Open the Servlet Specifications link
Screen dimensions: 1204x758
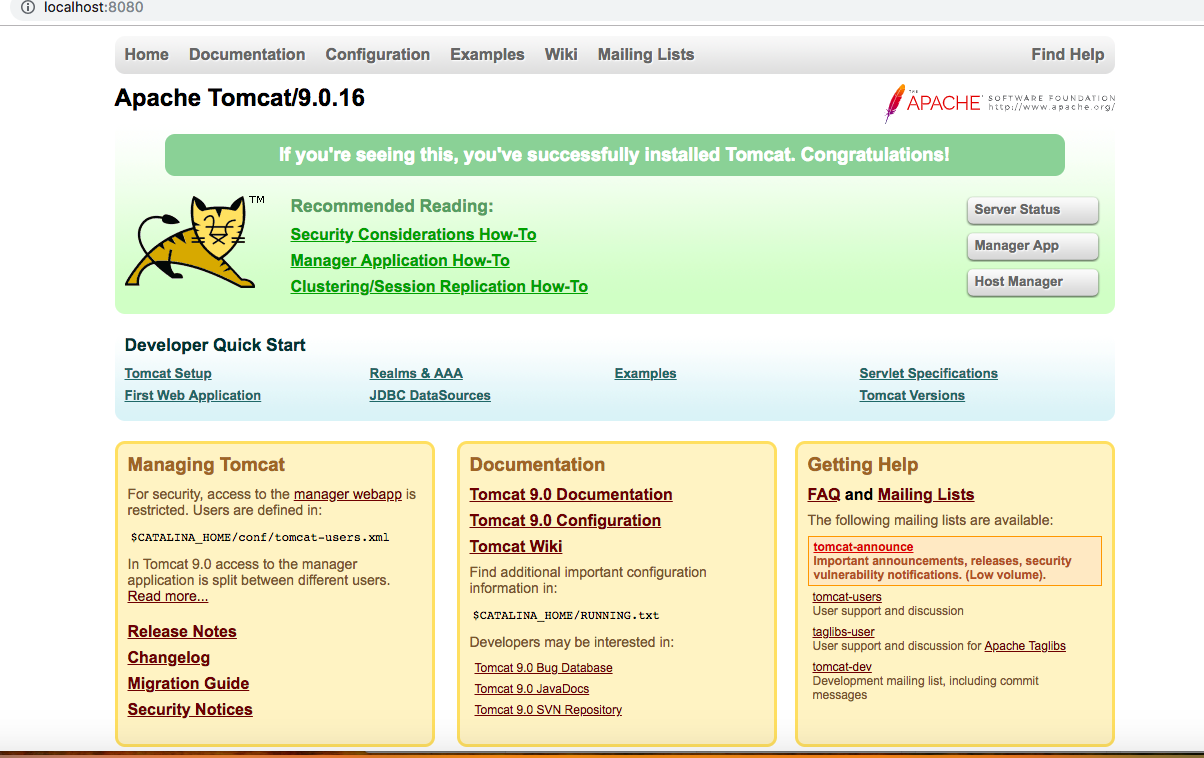[929, 374]
